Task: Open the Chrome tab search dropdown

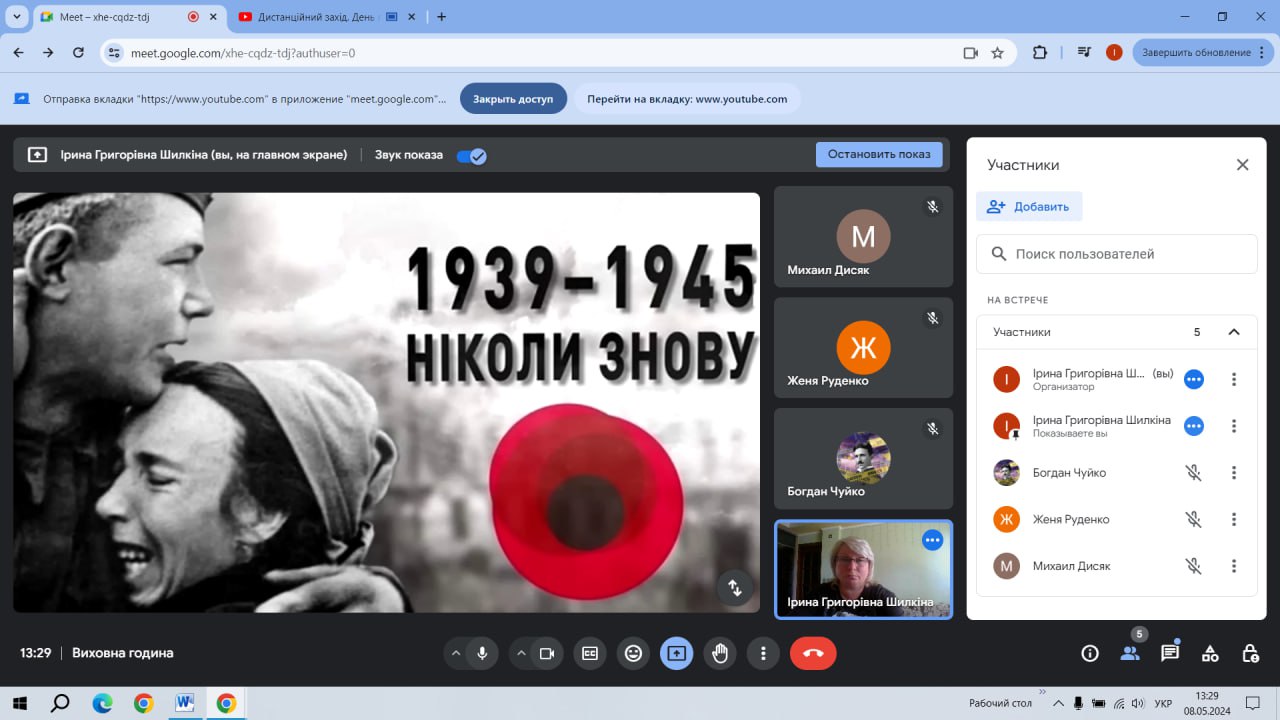Action: [17, 17]
